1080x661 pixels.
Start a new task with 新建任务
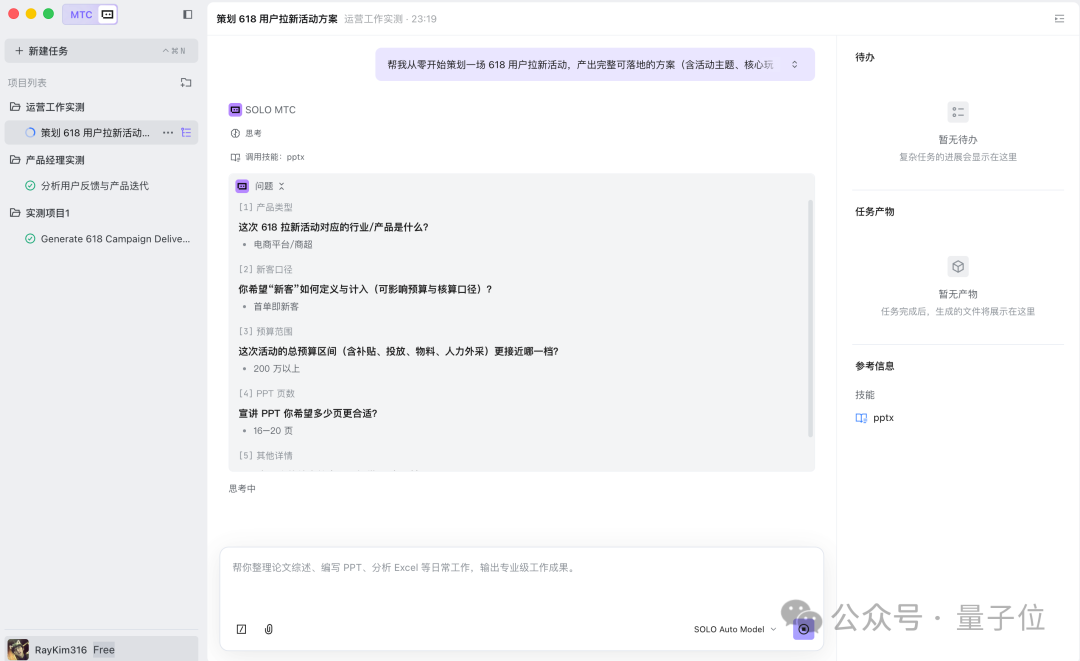[x=101, y=51]
